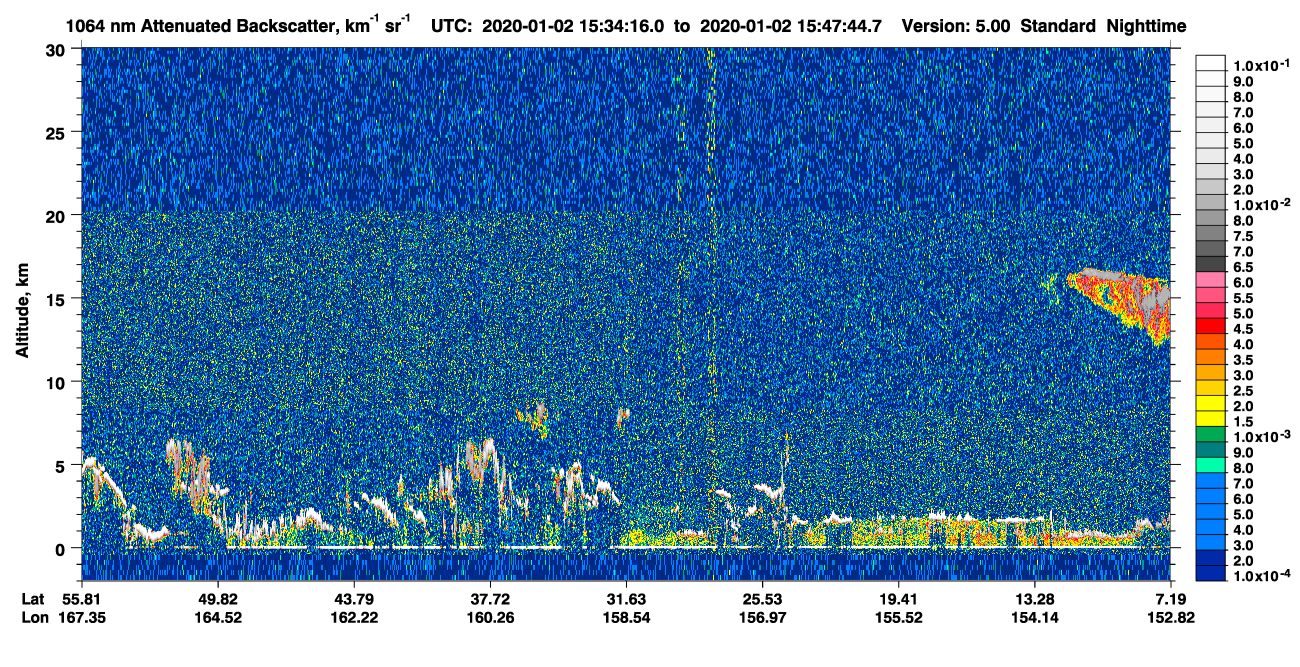Click the longitude value "162.22"
This screenshot has height=667, width=1300.
[x=353, y=617]
